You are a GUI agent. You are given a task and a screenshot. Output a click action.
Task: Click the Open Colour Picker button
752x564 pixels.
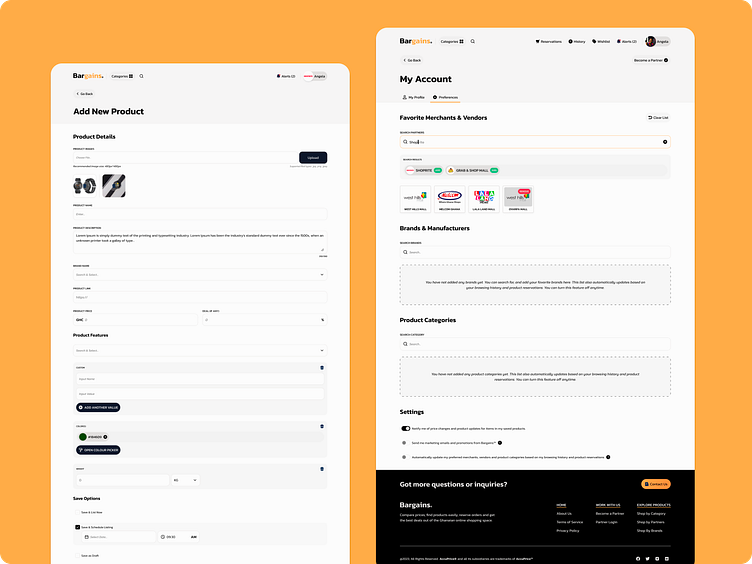tap(98, 450)
